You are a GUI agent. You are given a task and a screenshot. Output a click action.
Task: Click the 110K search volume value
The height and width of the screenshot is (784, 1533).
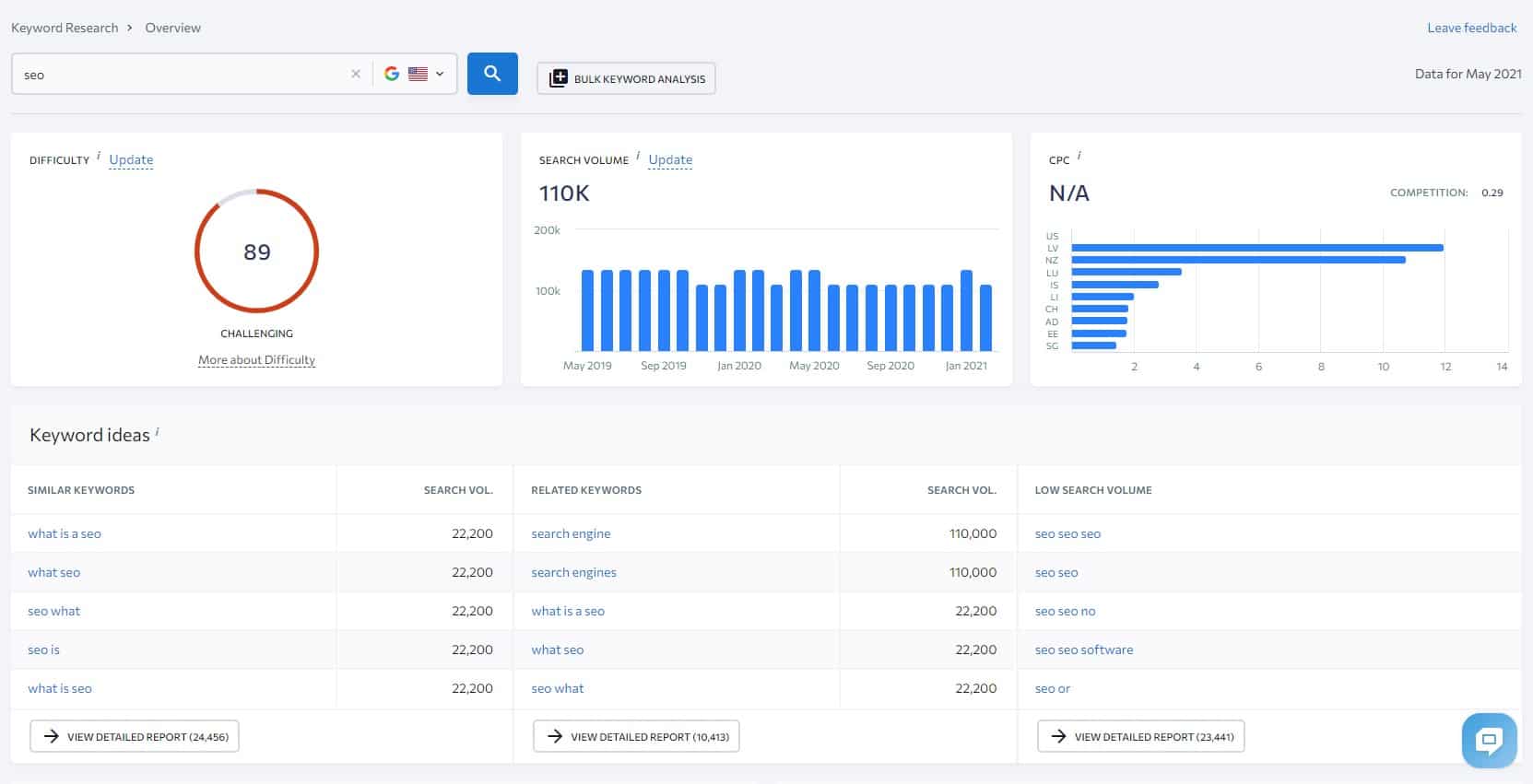[x=564, y=193]
